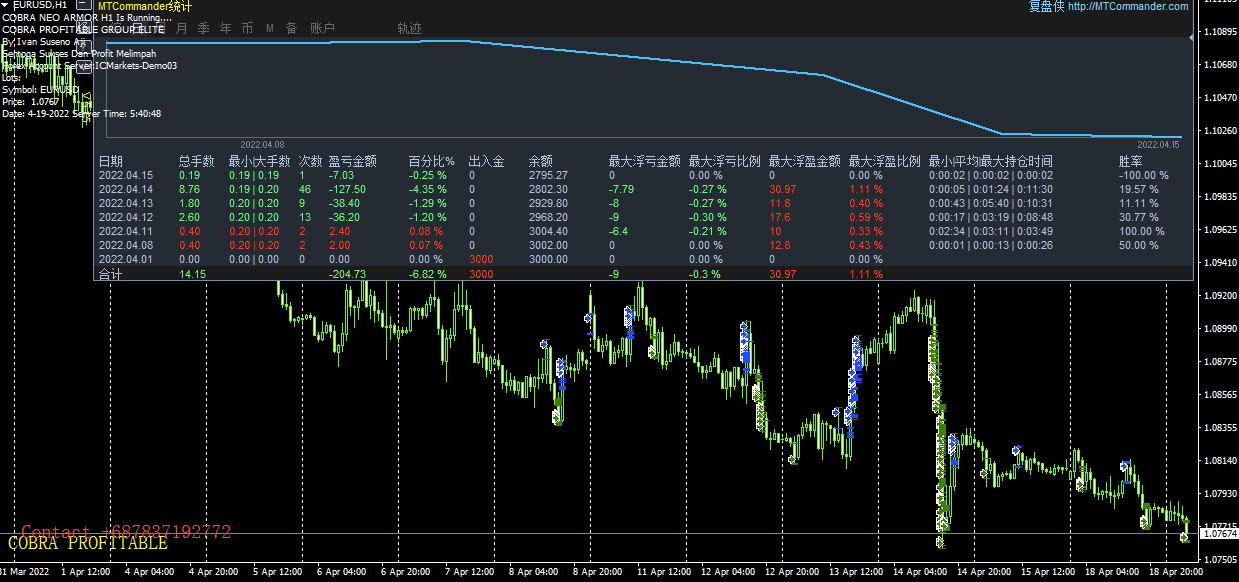Click the COBRA PROFITABLE chart label

tap(88, 544)
